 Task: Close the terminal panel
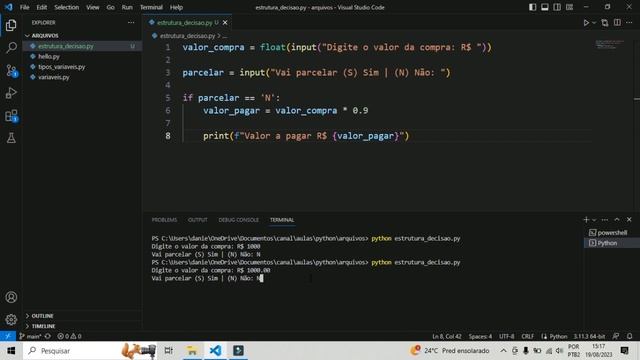point(629,220)
